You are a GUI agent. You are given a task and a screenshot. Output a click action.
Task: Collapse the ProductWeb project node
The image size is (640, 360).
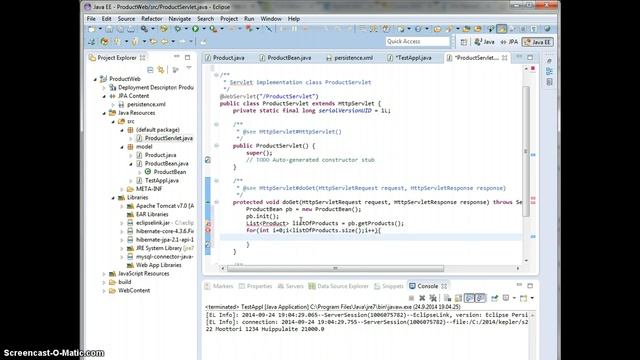click(x=95, y=79)
